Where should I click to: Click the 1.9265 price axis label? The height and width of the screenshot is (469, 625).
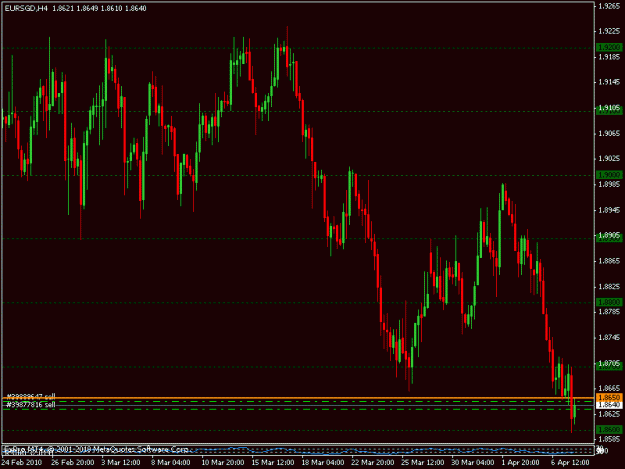click(x=610, y=6)
